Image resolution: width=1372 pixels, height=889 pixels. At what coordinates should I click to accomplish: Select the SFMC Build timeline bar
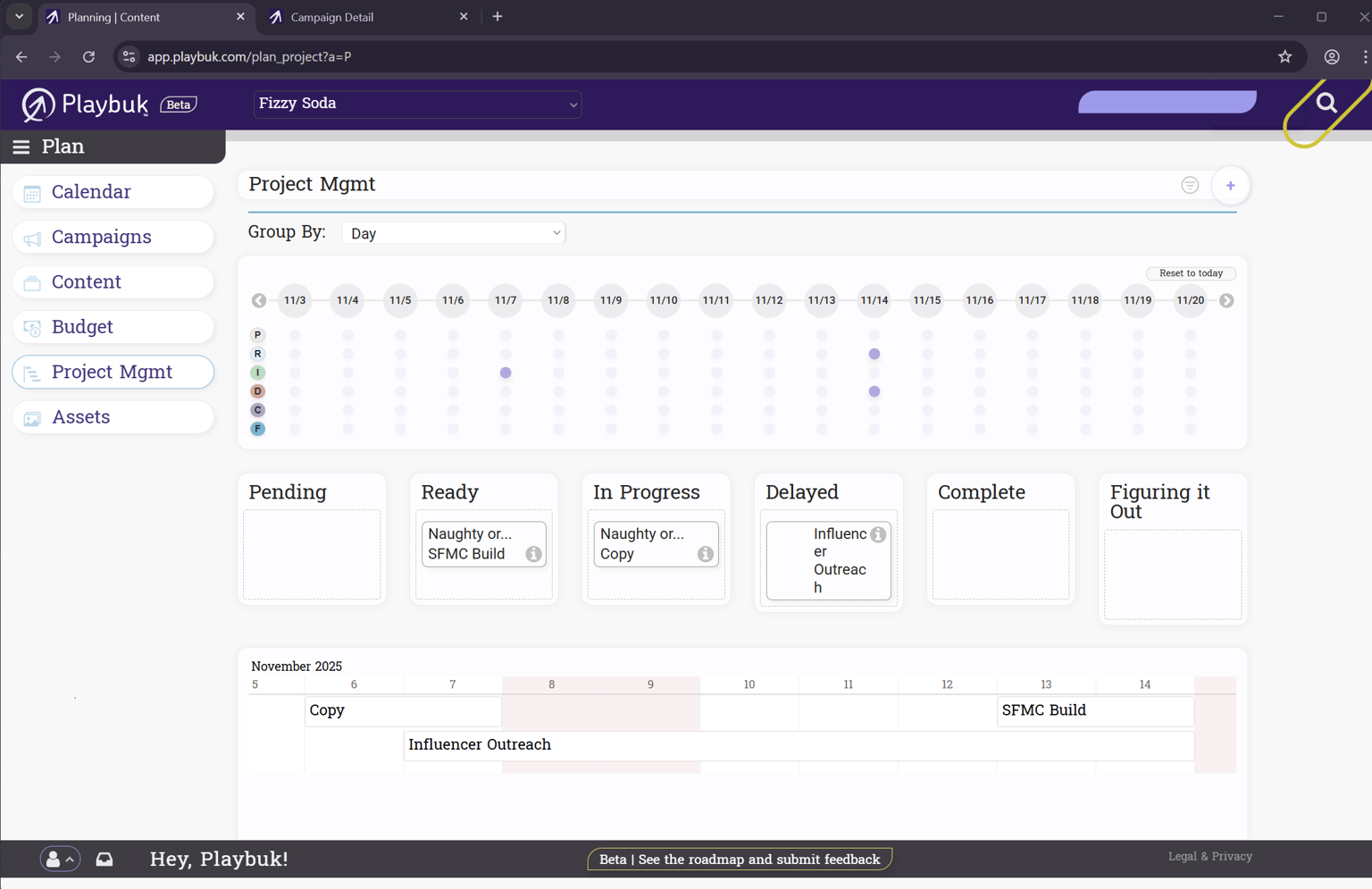(x=1095, y=711)
